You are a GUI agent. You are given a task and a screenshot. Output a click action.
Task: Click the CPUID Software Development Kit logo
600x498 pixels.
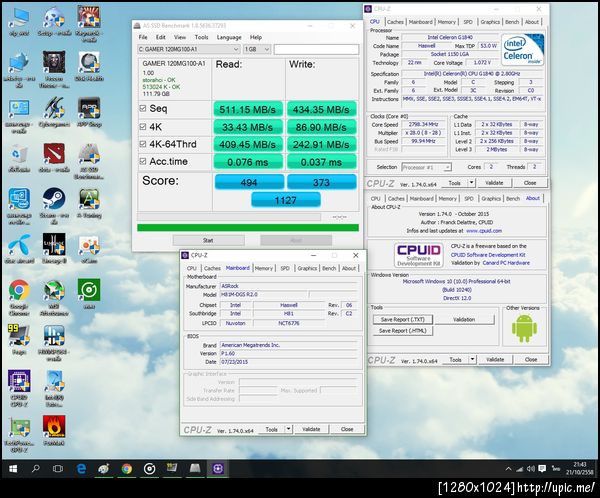click(x=419, y=255)
